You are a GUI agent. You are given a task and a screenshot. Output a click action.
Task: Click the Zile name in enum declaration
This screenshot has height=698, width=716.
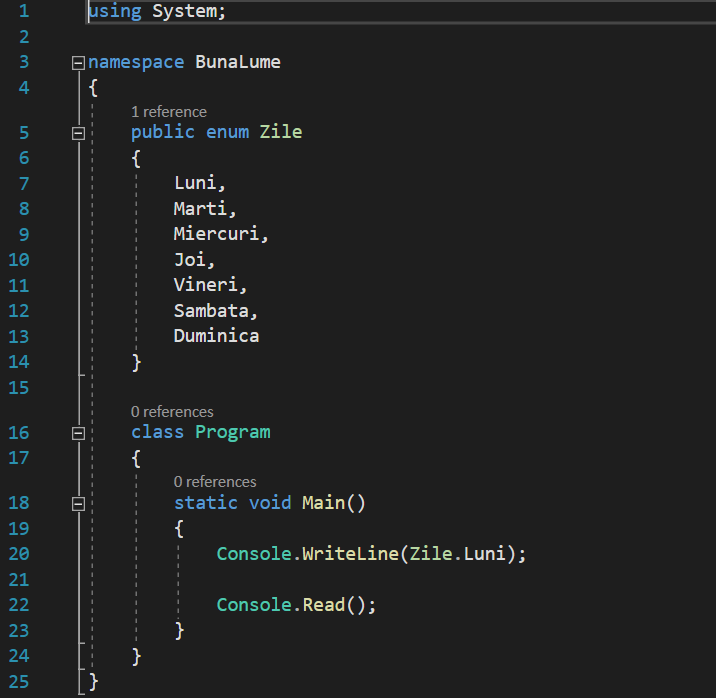(280, 132)
